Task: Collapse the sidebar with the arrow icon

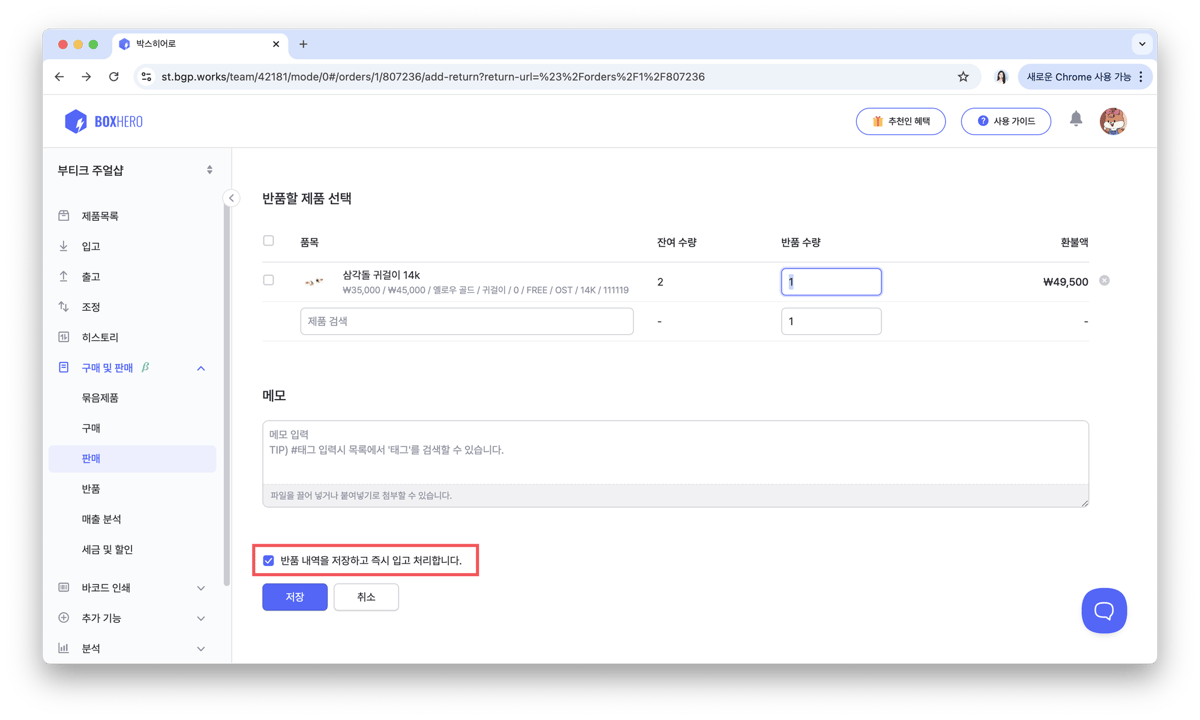Action: [x=231, y=198]
